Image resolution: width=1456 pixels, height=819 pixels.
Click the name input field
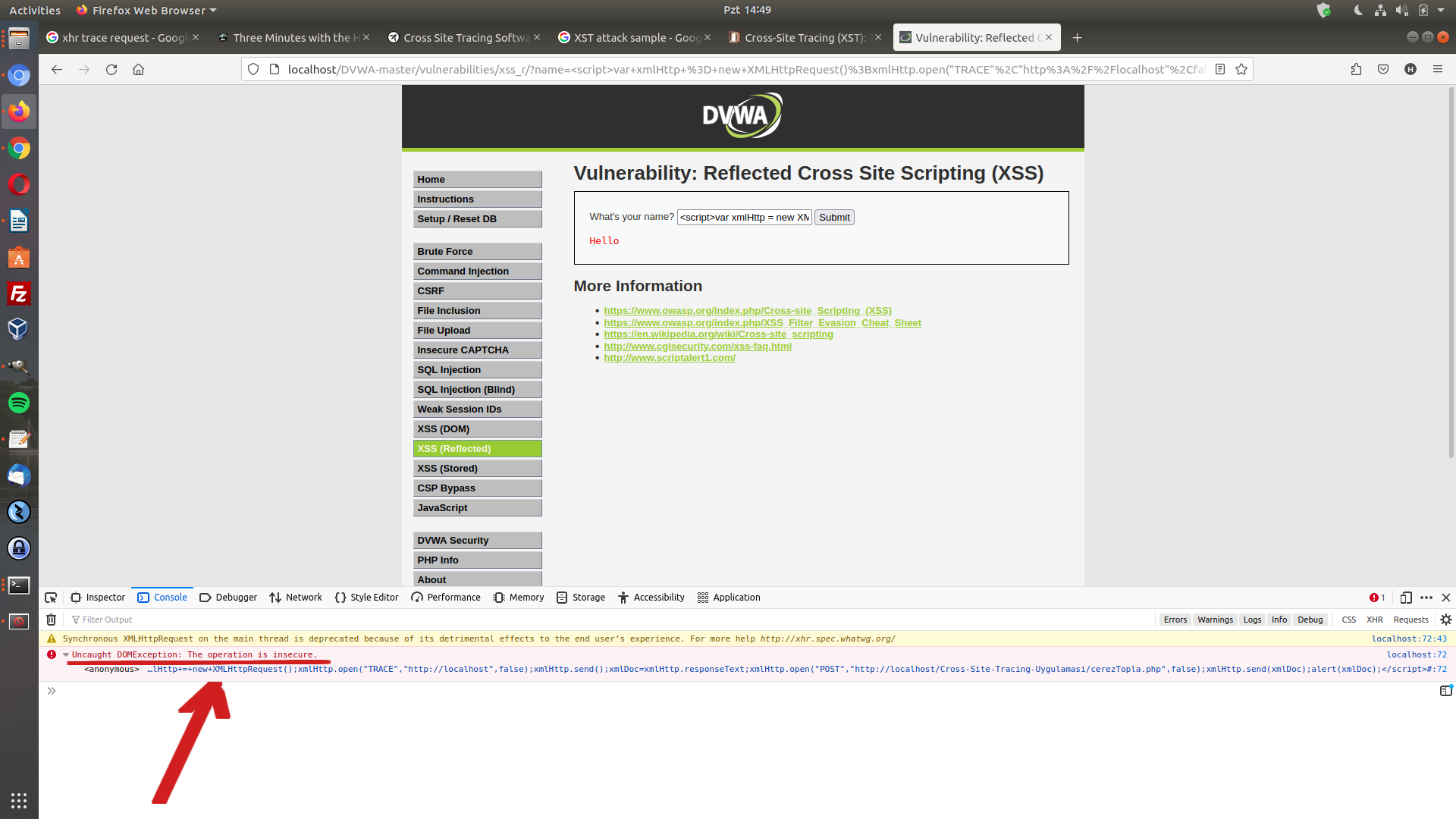point(744,218)
